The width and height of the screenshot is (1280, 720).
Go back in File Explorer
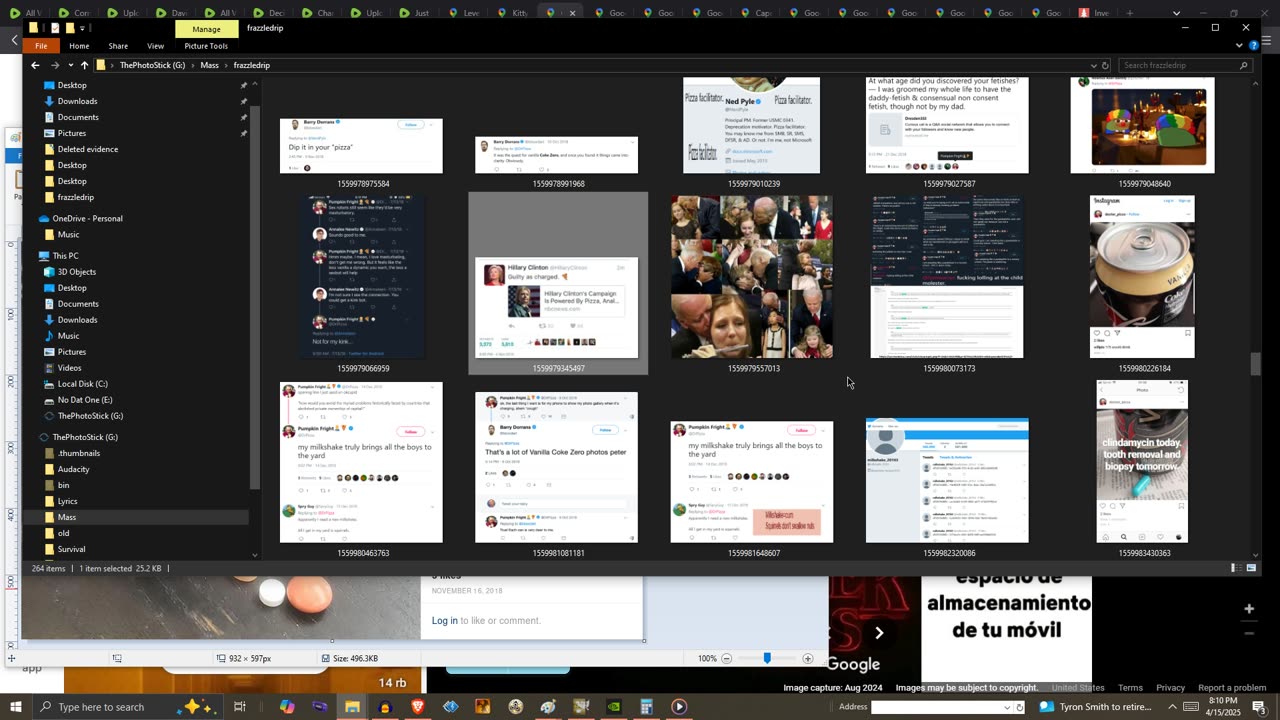pos(35,65)
